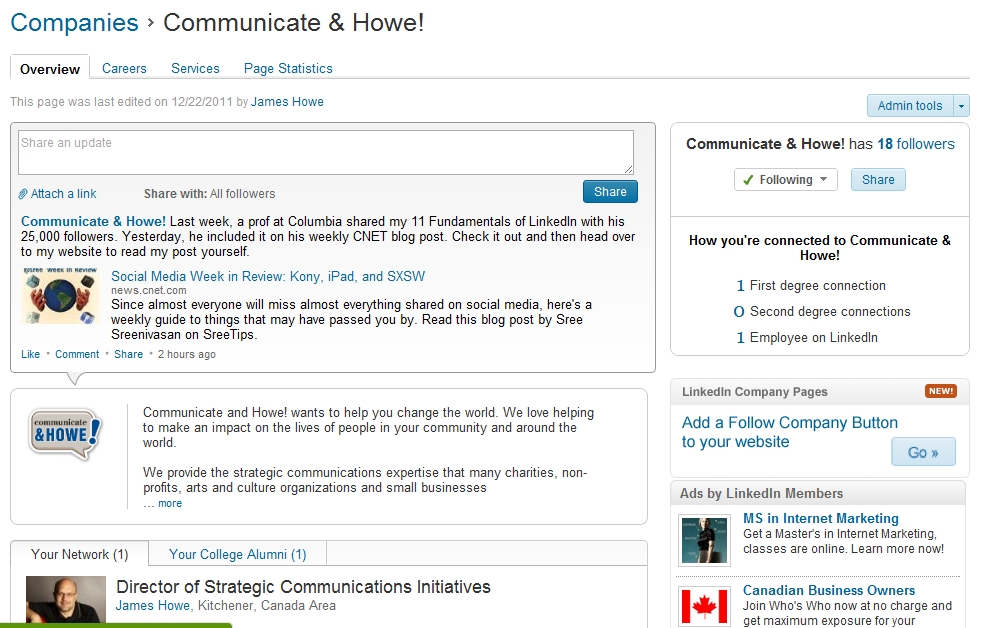The image size is (990, 628).
Task: Expand the Admin tools dropdown arrow
Action: point(962,106)
